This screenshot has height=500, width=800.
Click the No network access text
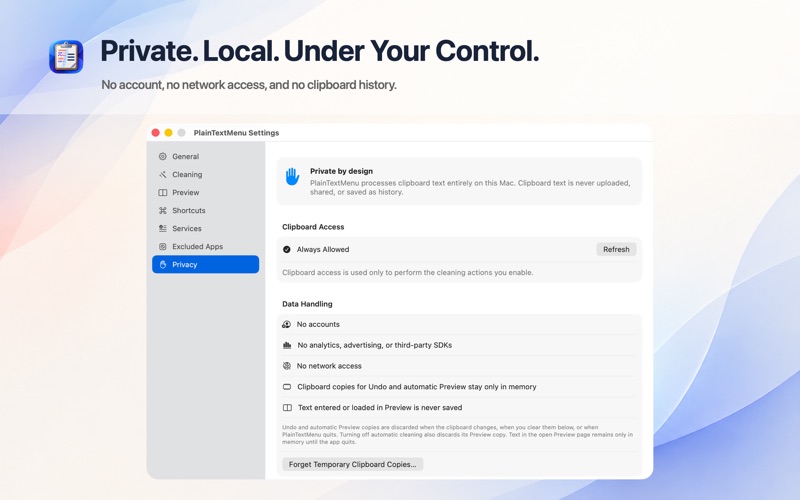coord(329,366)
